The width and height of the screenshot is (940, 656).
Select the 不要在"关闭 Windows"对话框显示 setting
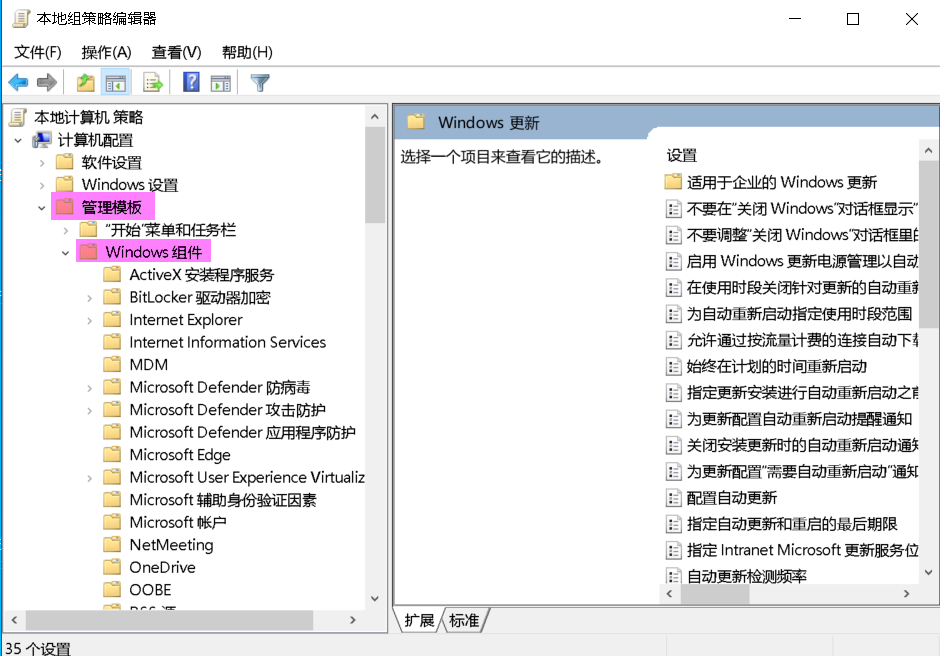802,208
